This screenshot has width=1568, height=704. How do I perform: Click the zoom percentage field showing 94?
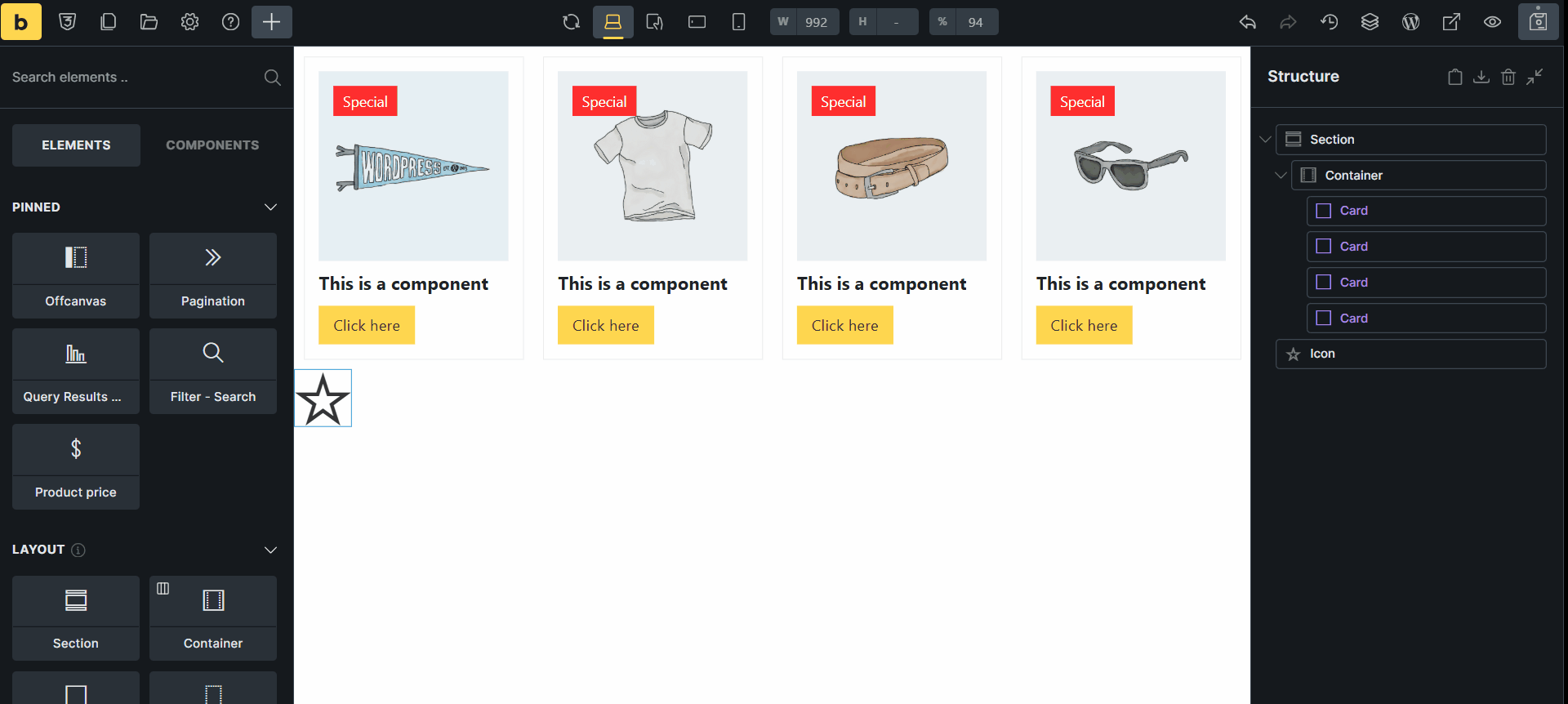[964, 22]
